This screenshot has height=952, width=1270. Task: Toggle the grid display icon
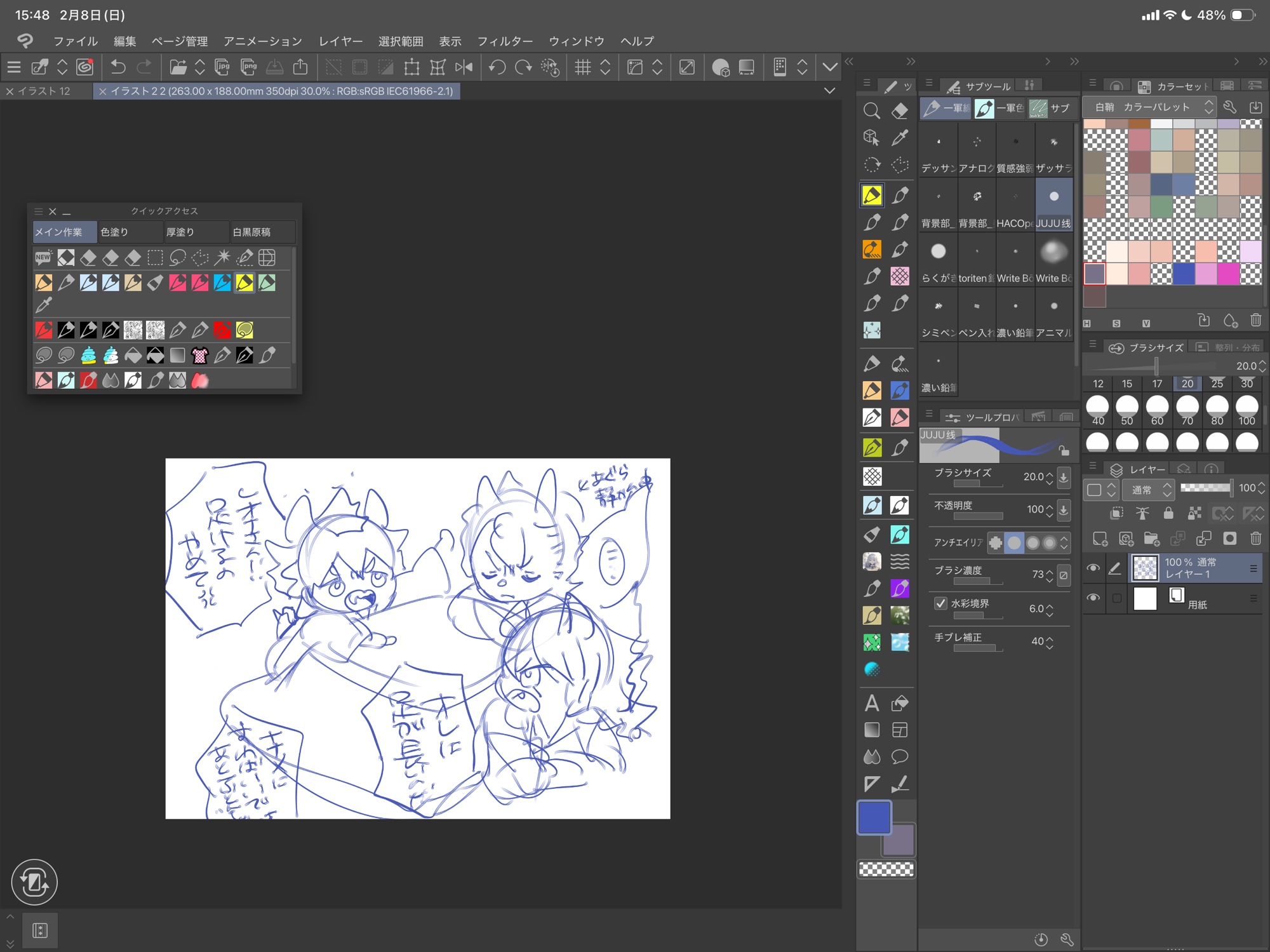(582, 67)
